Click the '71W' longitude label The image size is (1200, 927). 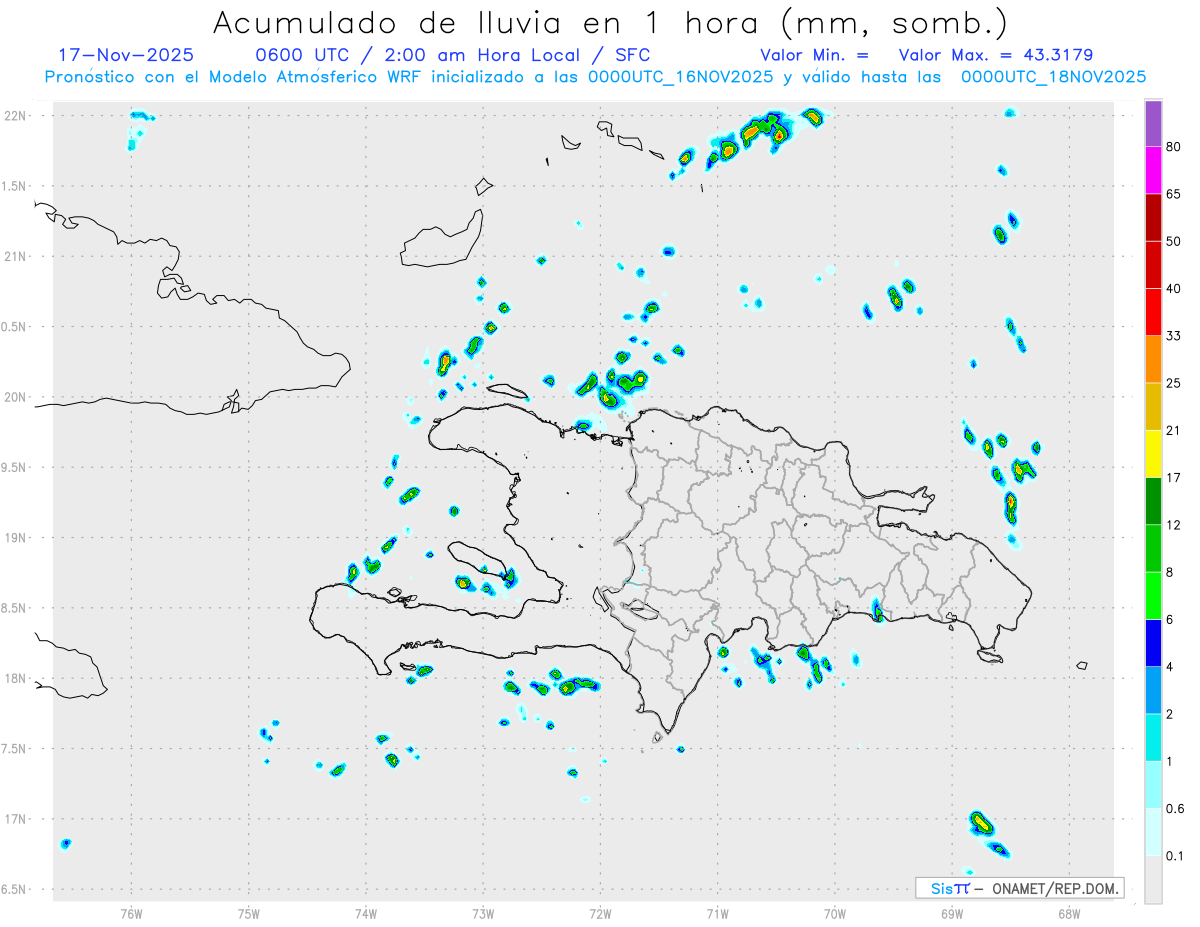(x=717, y=913)
